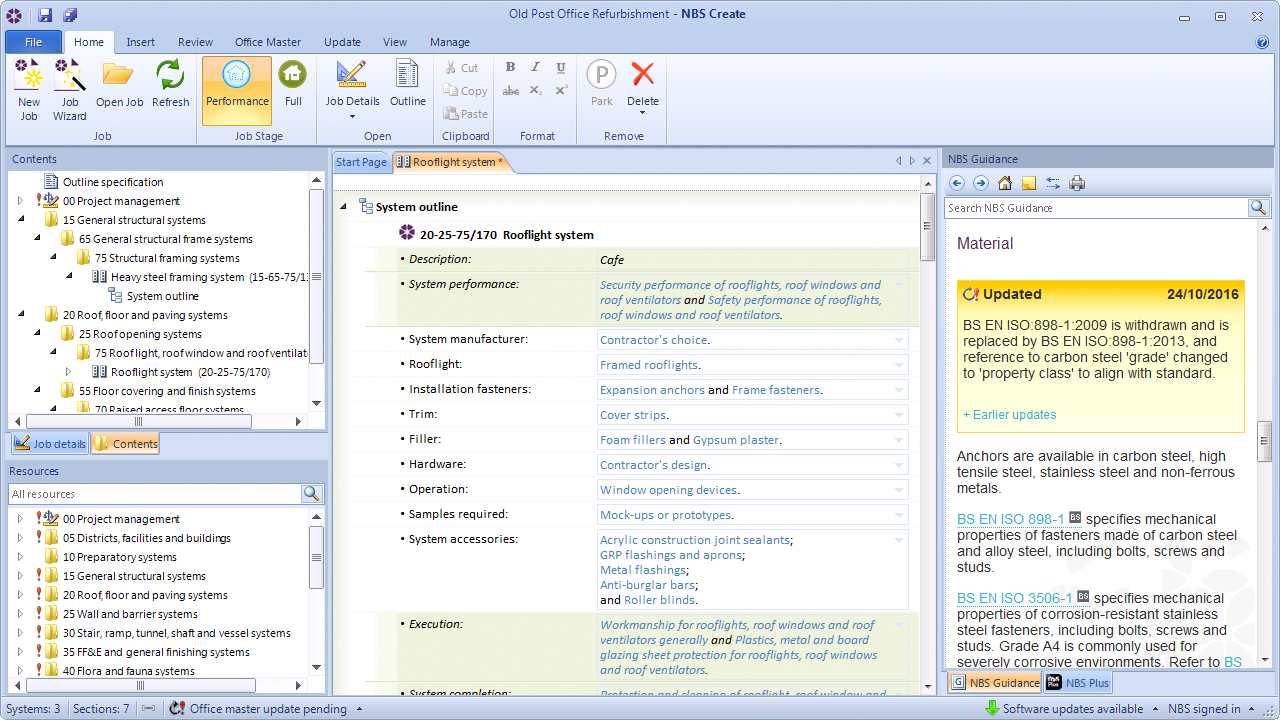Apply subscript formatting
The image size is (1280, 720).
tap(535, 91)
